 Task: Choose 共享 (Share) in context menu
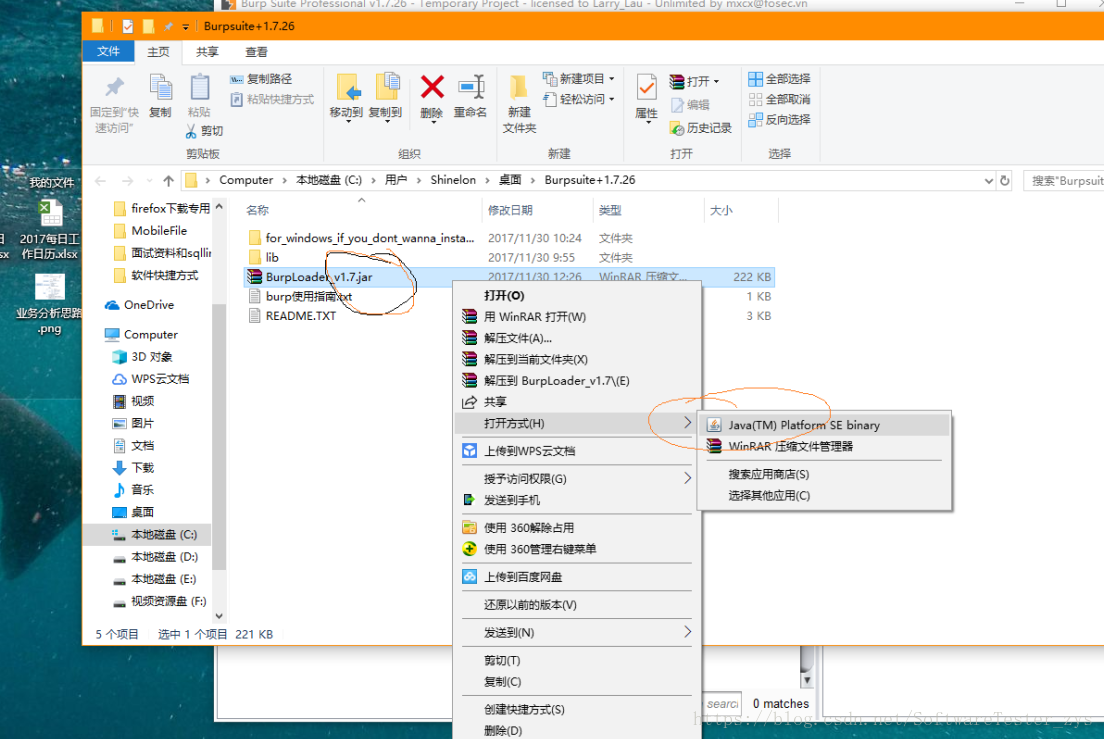tap(577, 402)
